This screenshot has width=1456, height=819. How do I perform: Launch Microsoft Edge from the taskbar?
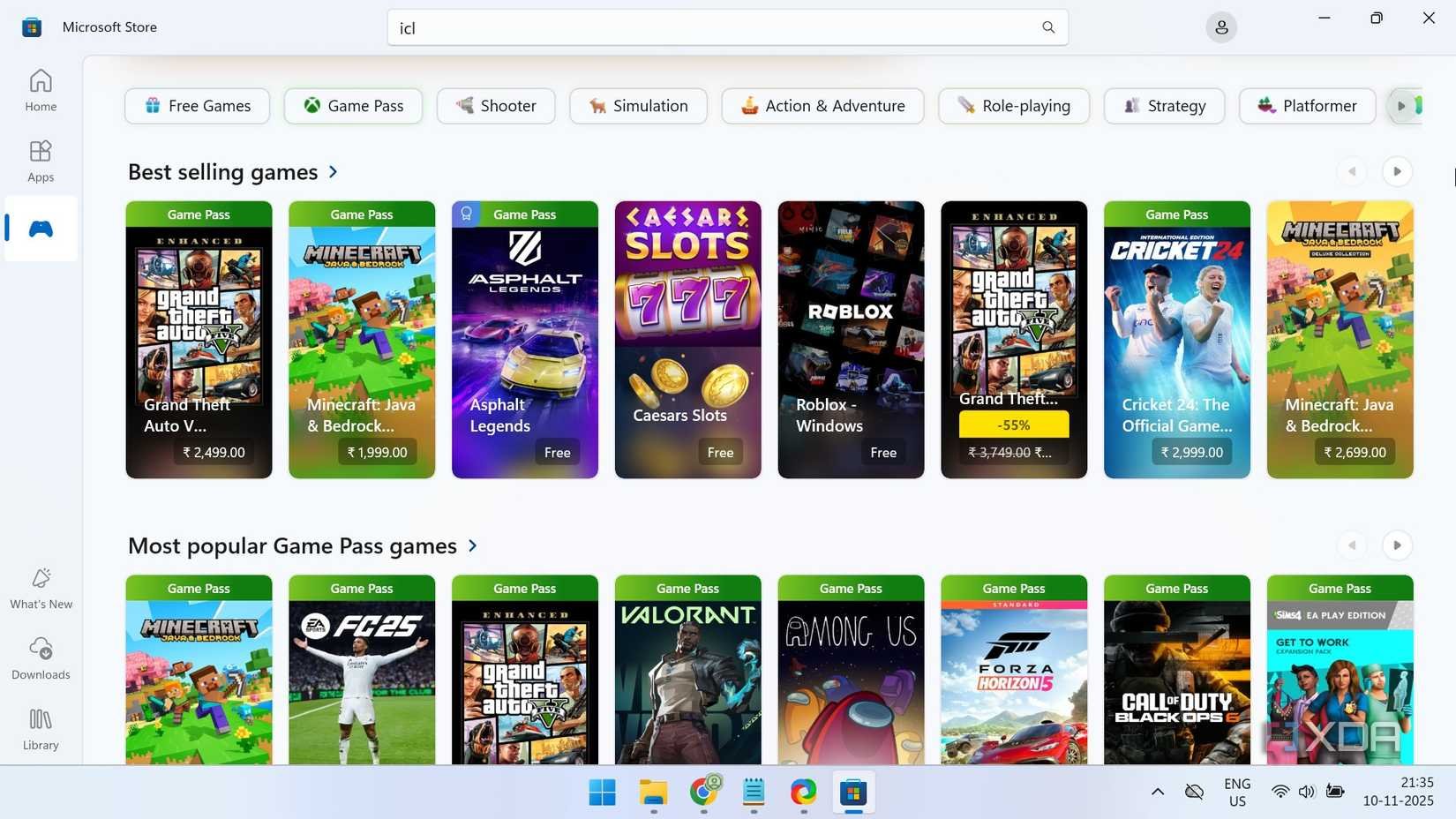tap(802, 793)
